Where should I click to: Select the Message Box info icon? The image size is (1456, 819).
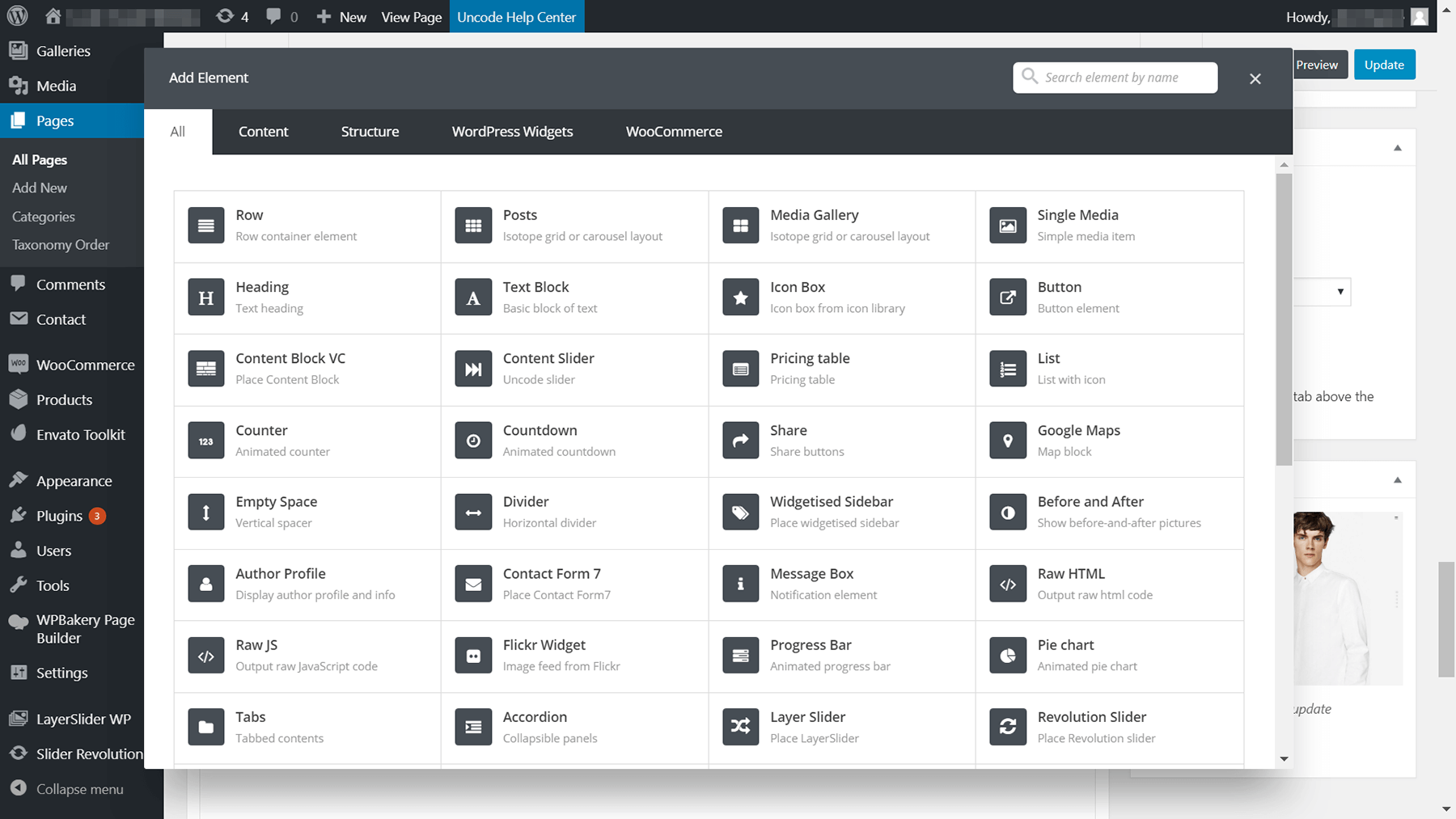[x=740, y=584]
